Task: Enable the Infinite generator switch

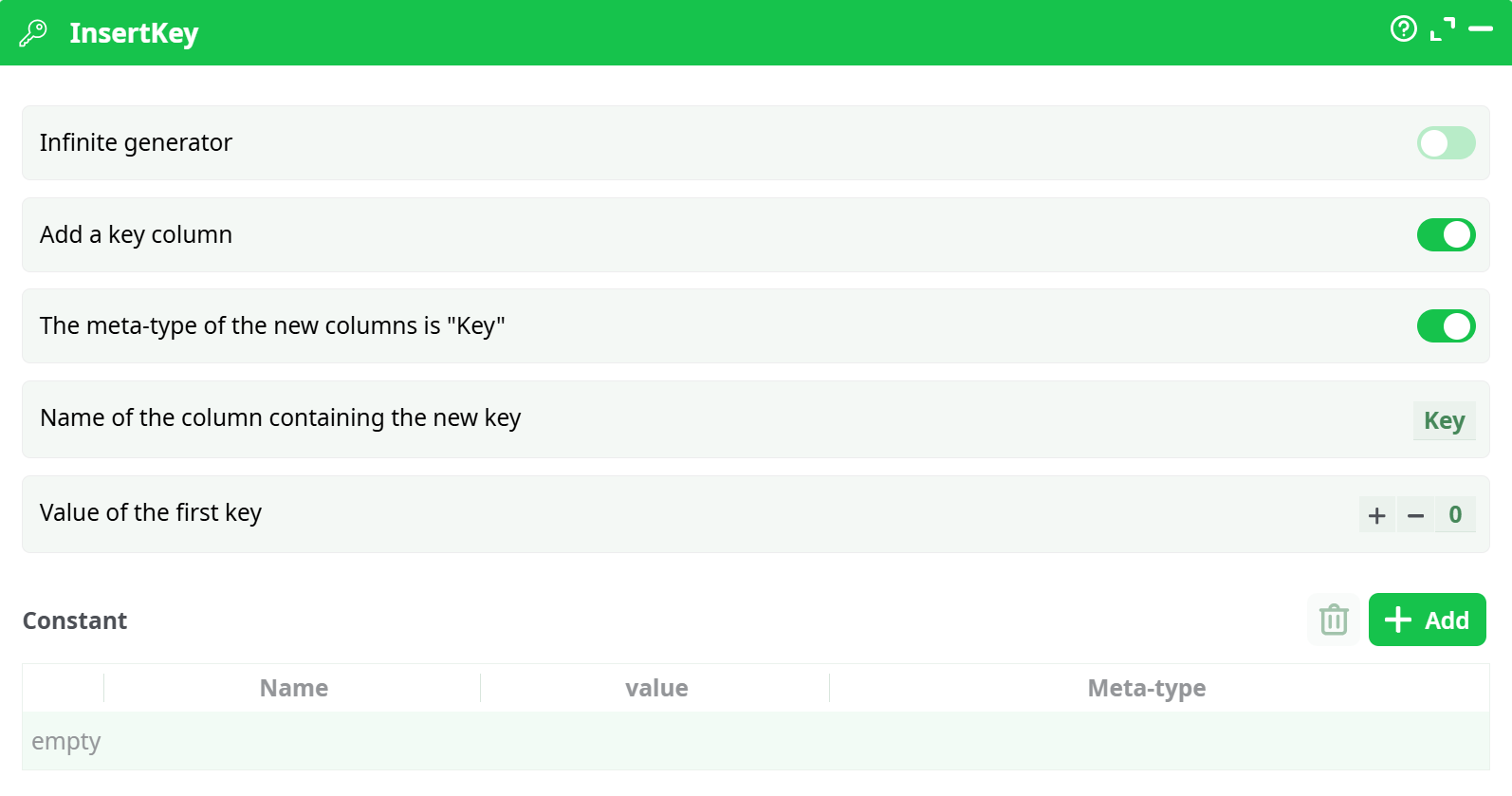Action: coord(1446,143)
